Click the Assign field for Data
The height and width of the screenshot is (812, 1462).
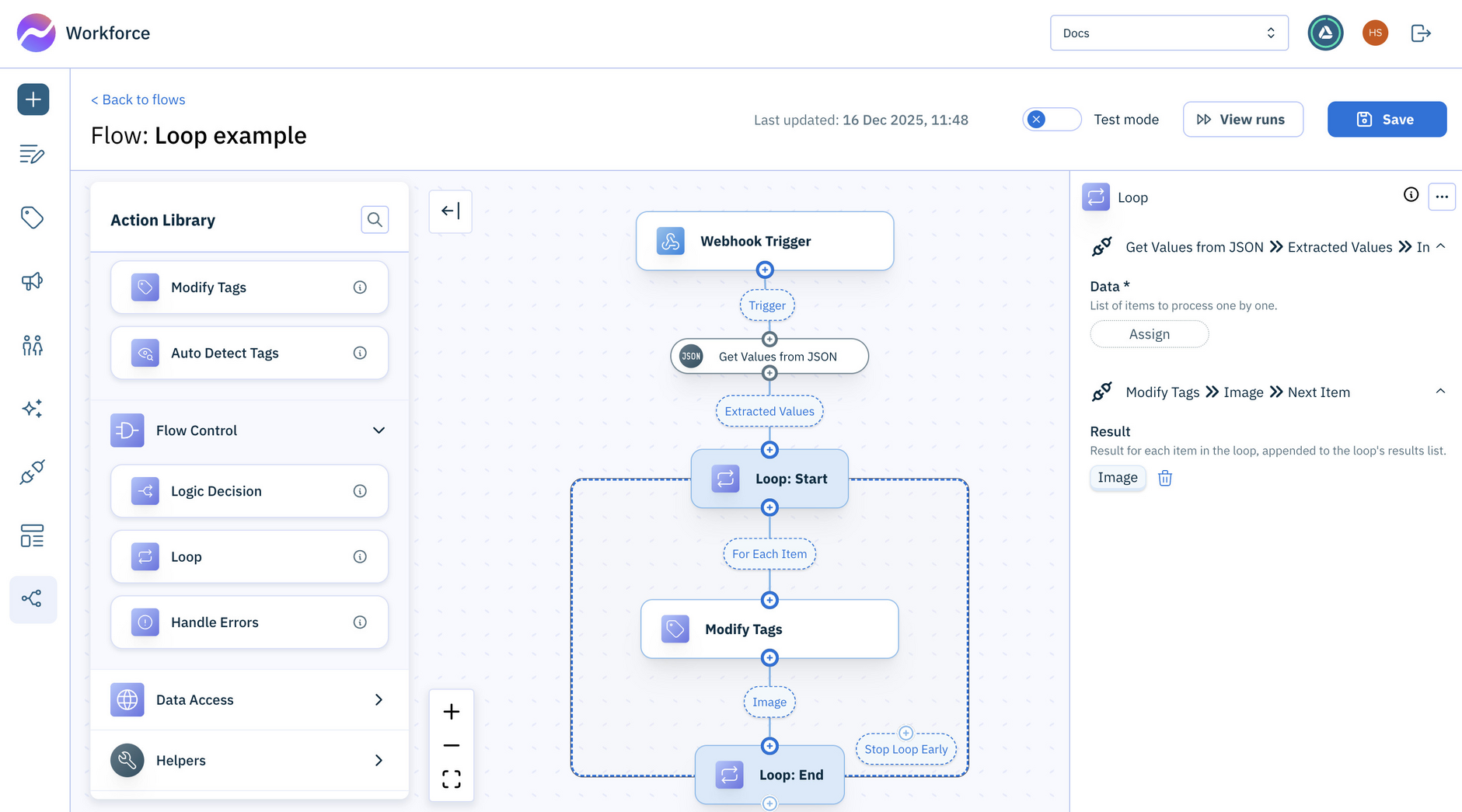point(1150,333)
